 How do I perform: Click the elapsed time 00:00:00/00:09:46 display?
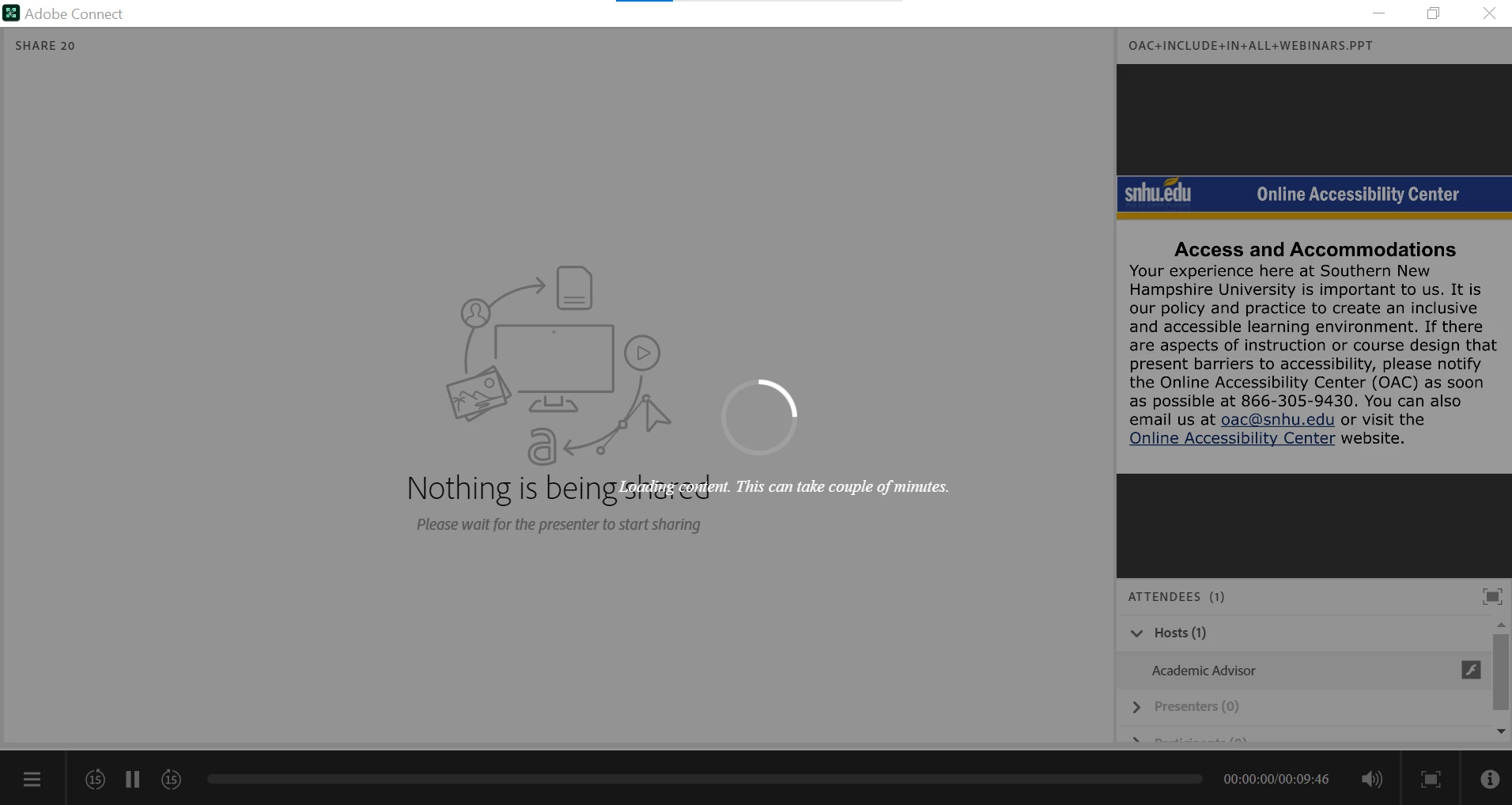tap(1276, 780)
